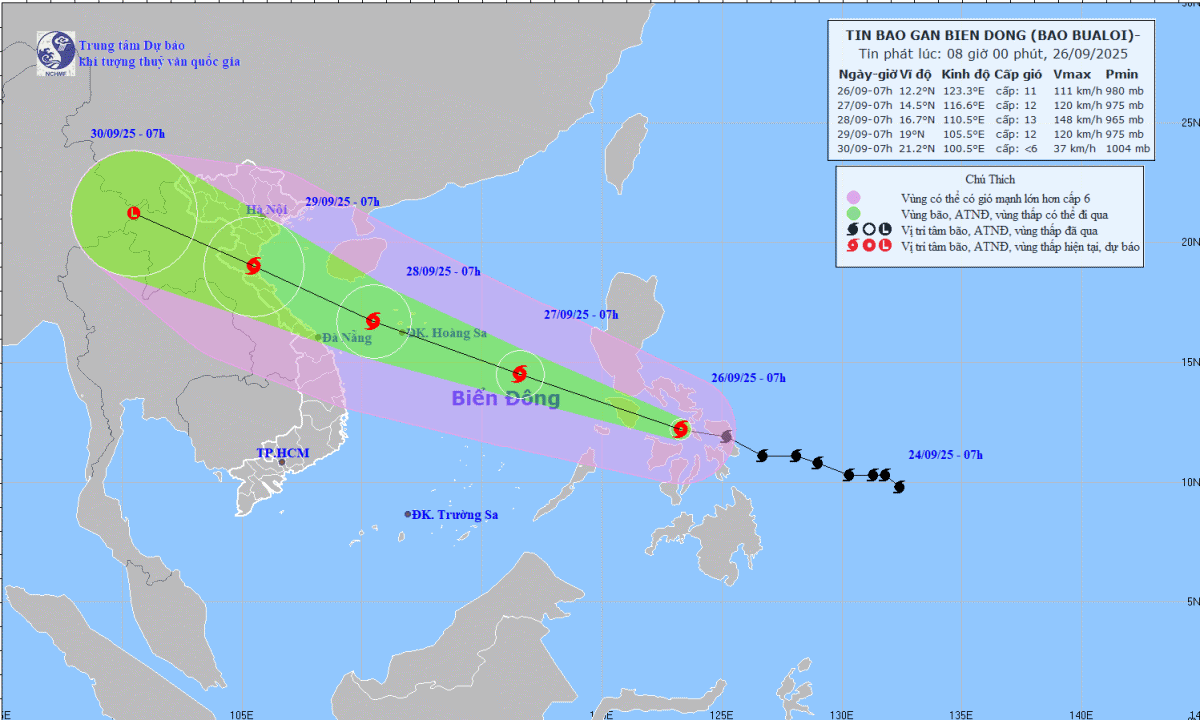Click the black past-storm marker nearest the current position
1200x720 pixels.
[727, 436]
